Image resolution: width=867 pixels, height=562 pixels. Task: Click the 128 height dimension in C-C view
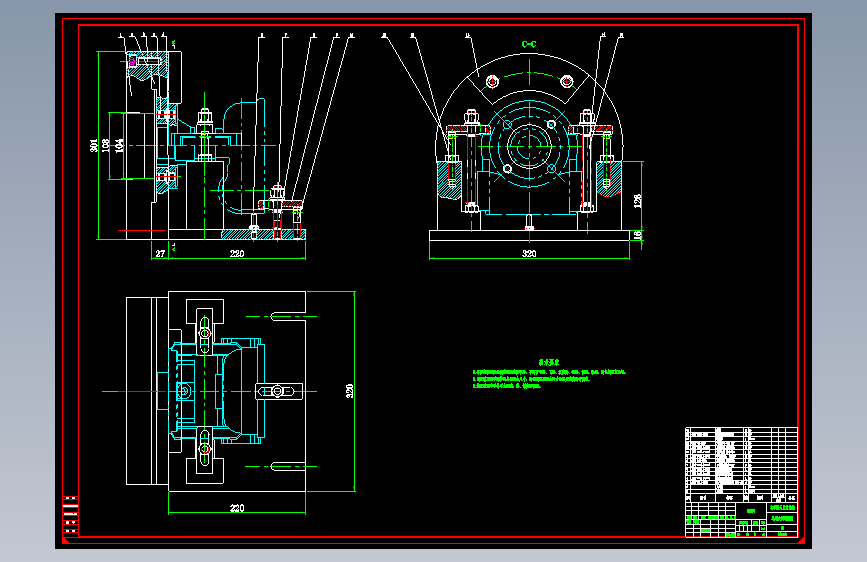(x=638, y=200)
